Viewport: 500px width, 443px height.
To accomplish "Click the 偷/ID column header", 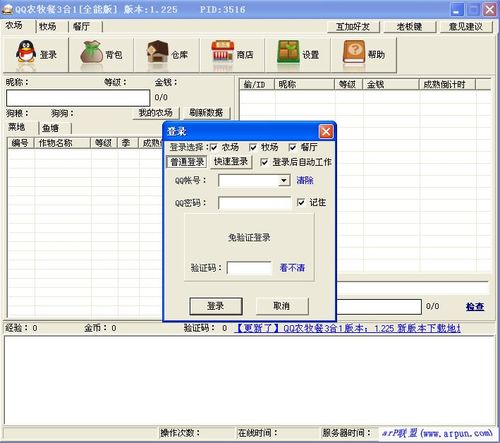I will (x=257, y=85).
